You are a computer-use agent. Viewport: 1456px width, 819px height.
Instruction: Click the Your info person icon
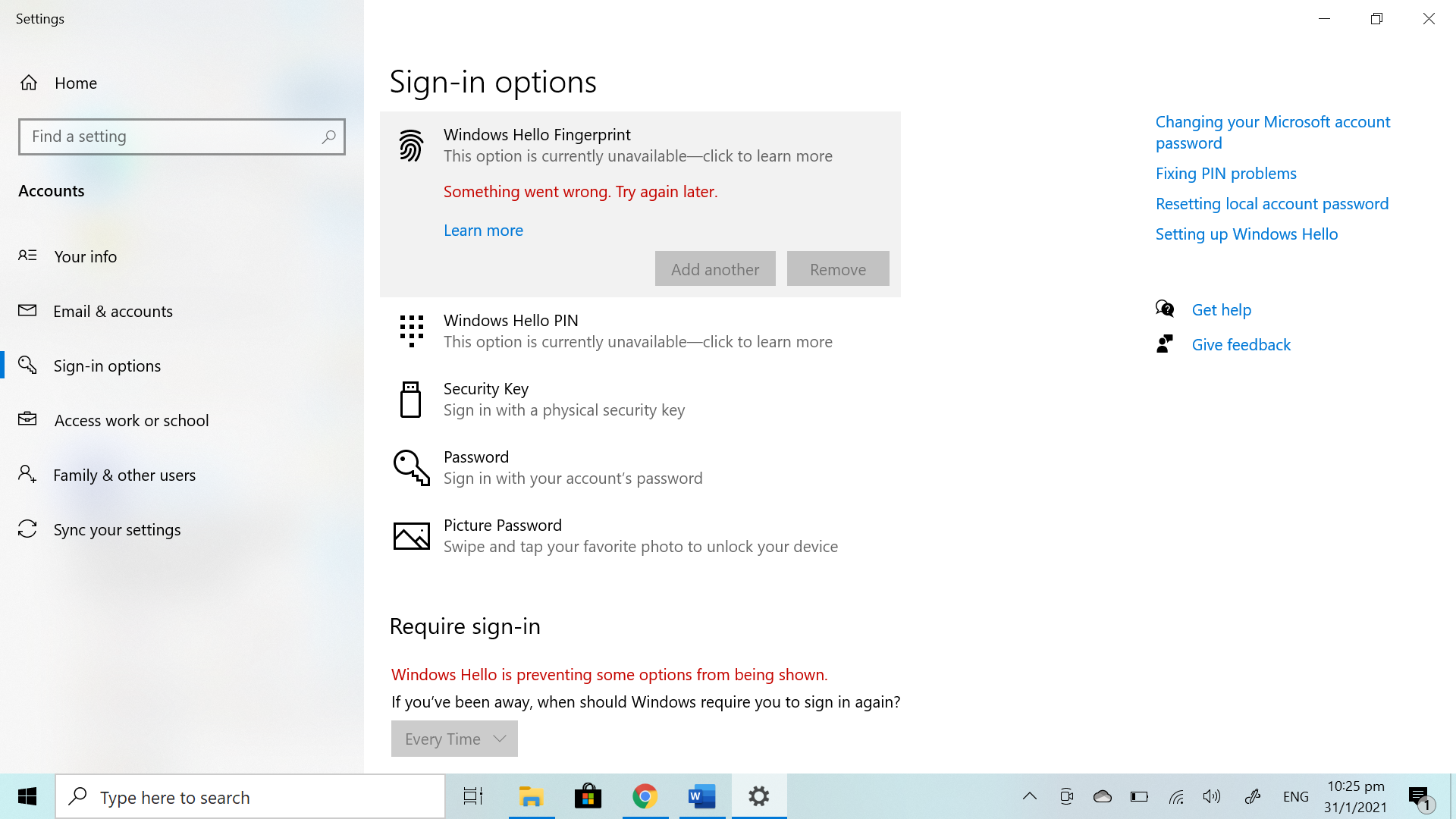27,256
